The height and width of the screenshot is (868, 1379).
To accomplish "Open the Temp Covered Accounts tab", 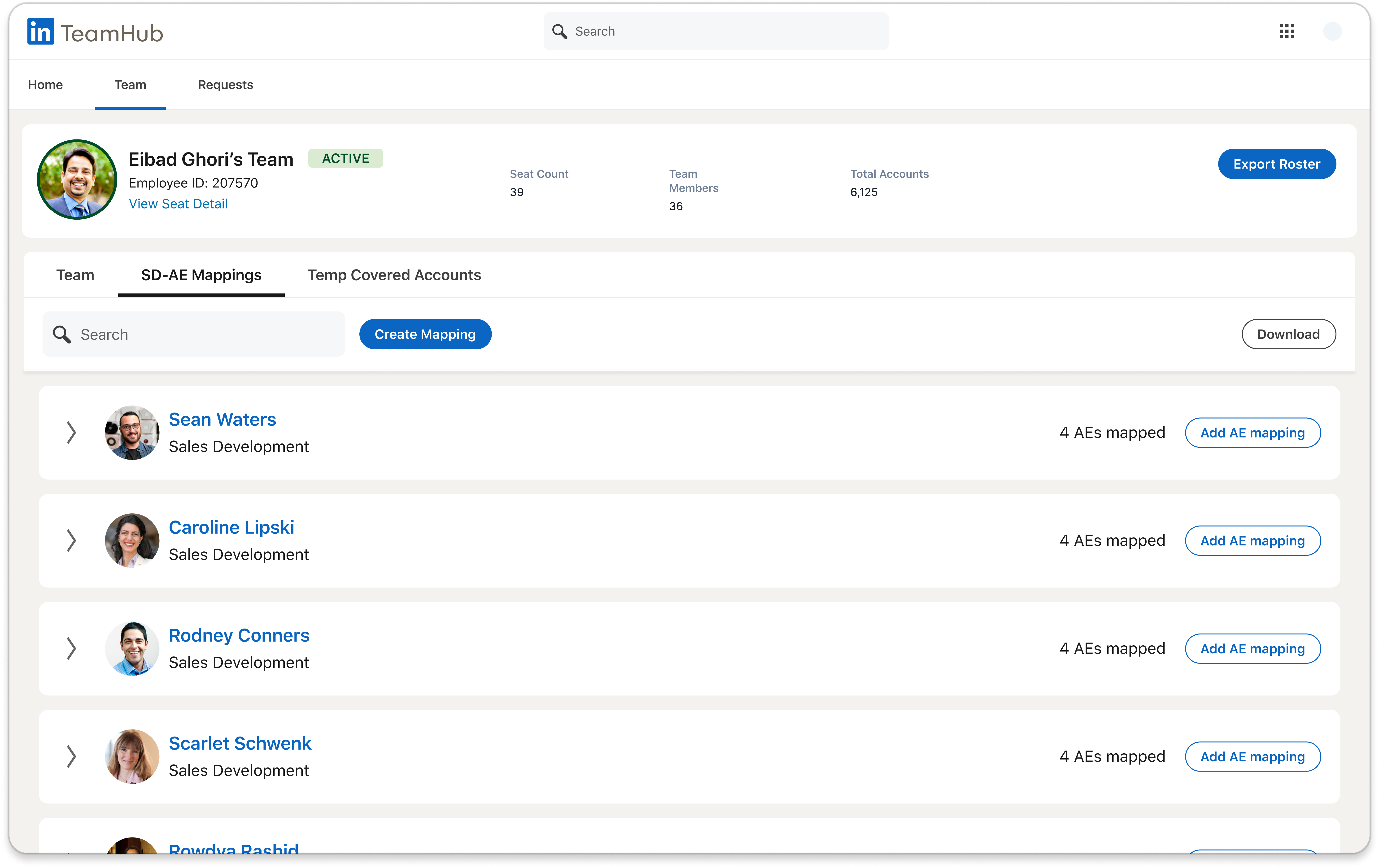I will [x=395, y=275].
